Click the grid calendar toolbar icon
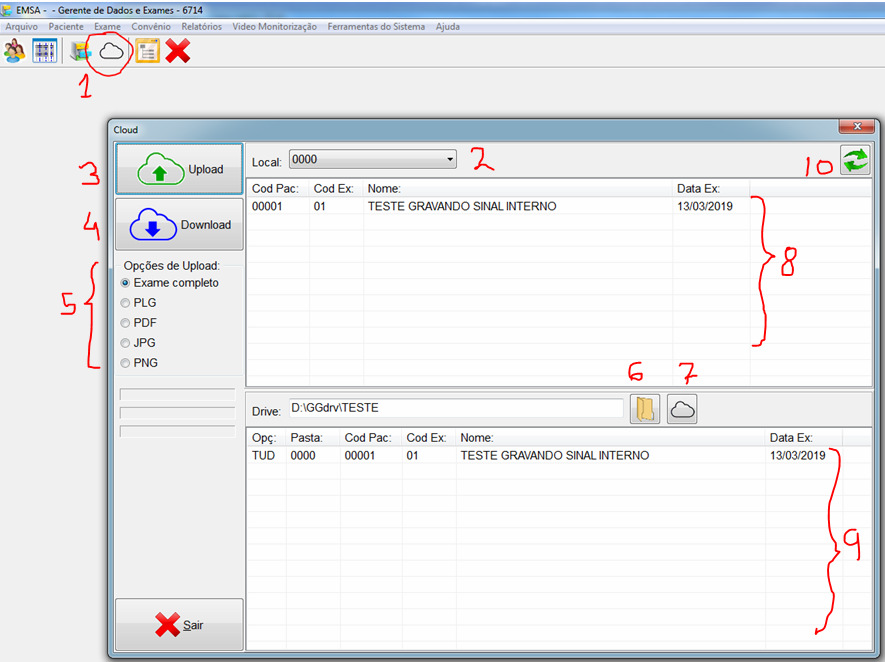885x662 pixels. click(45, 51)
